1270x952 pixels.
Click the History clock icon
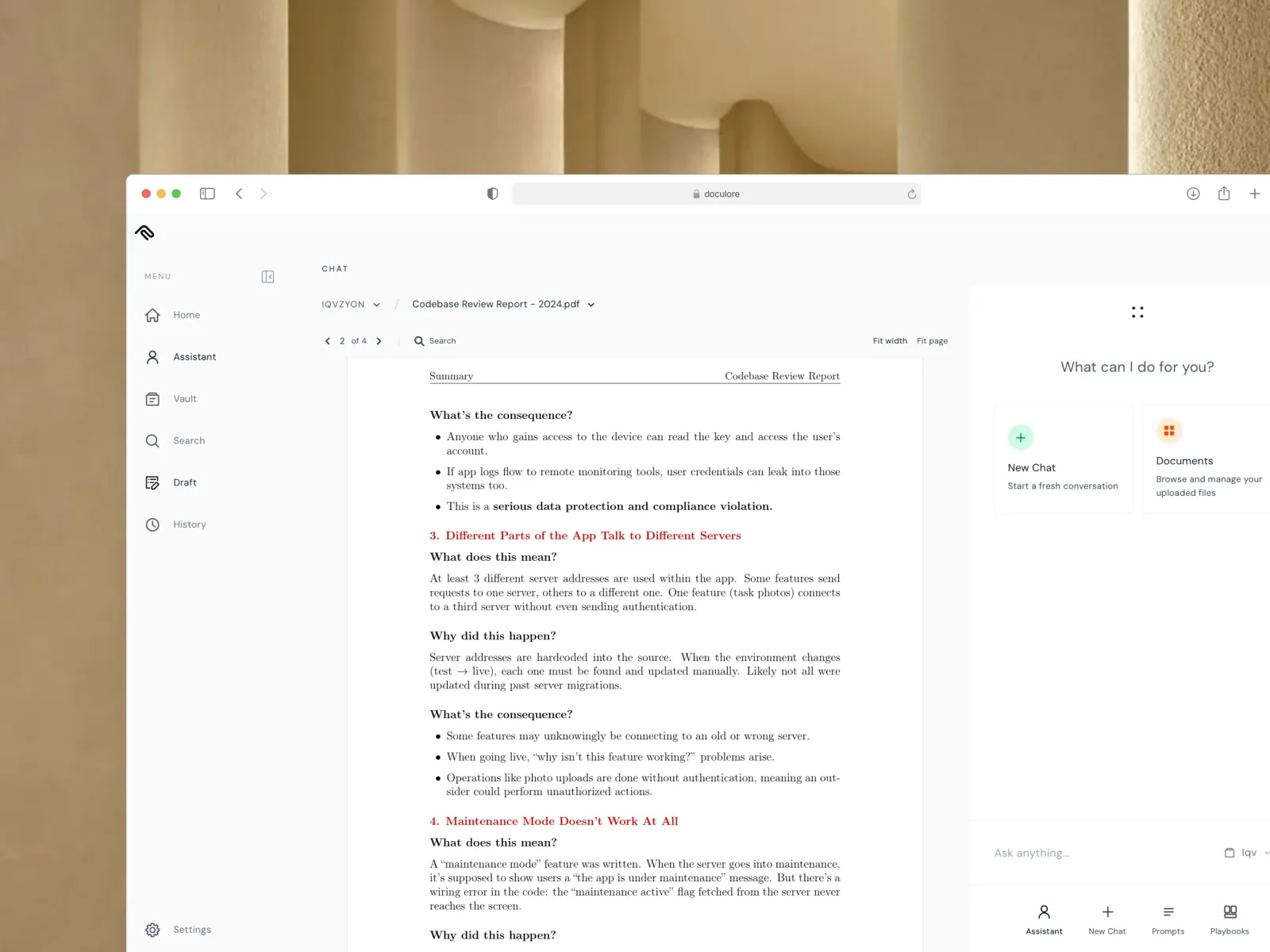click(x=152, y=524)
